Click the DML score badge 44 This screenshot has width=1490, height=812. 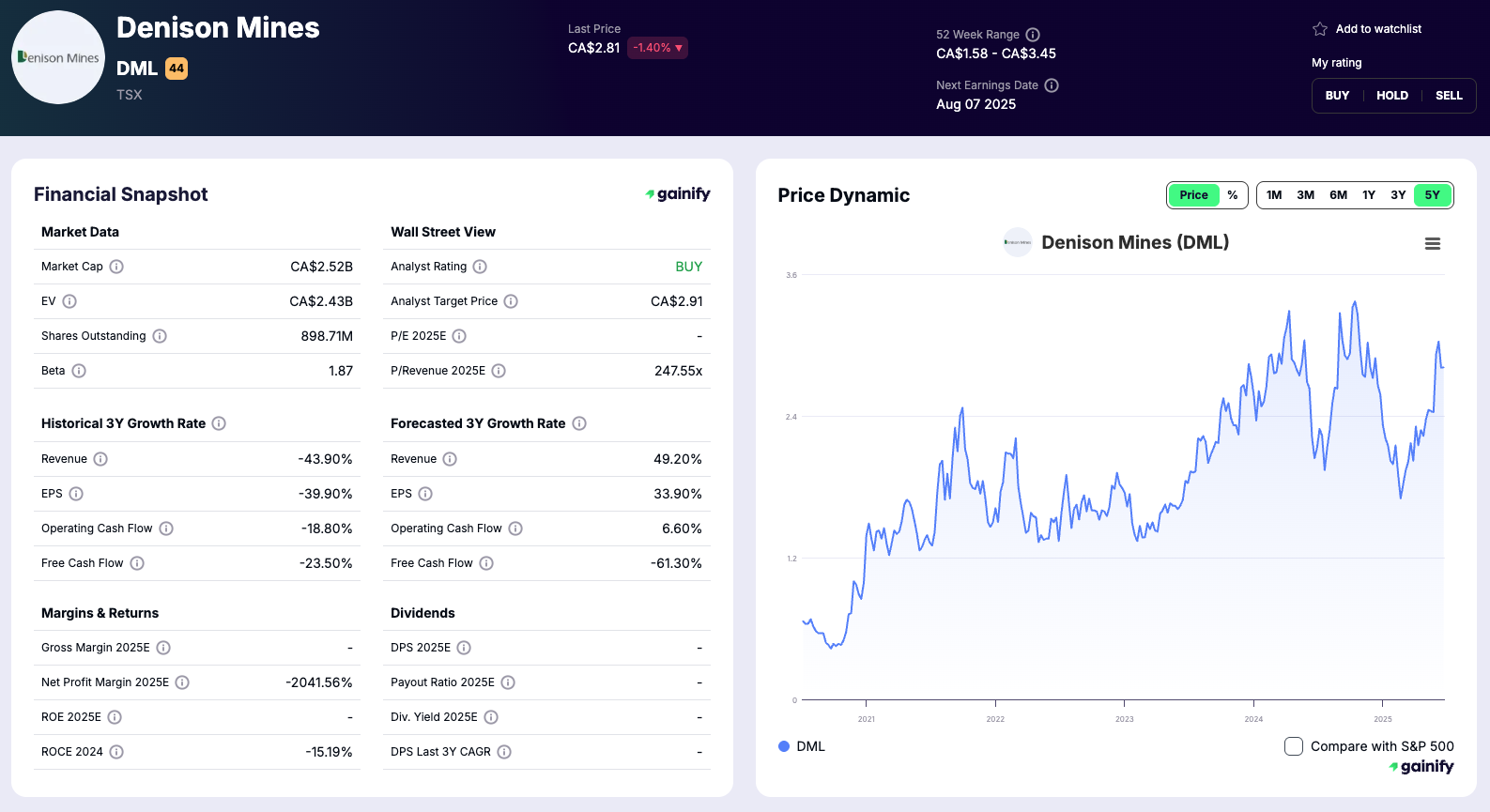[177, 69]
